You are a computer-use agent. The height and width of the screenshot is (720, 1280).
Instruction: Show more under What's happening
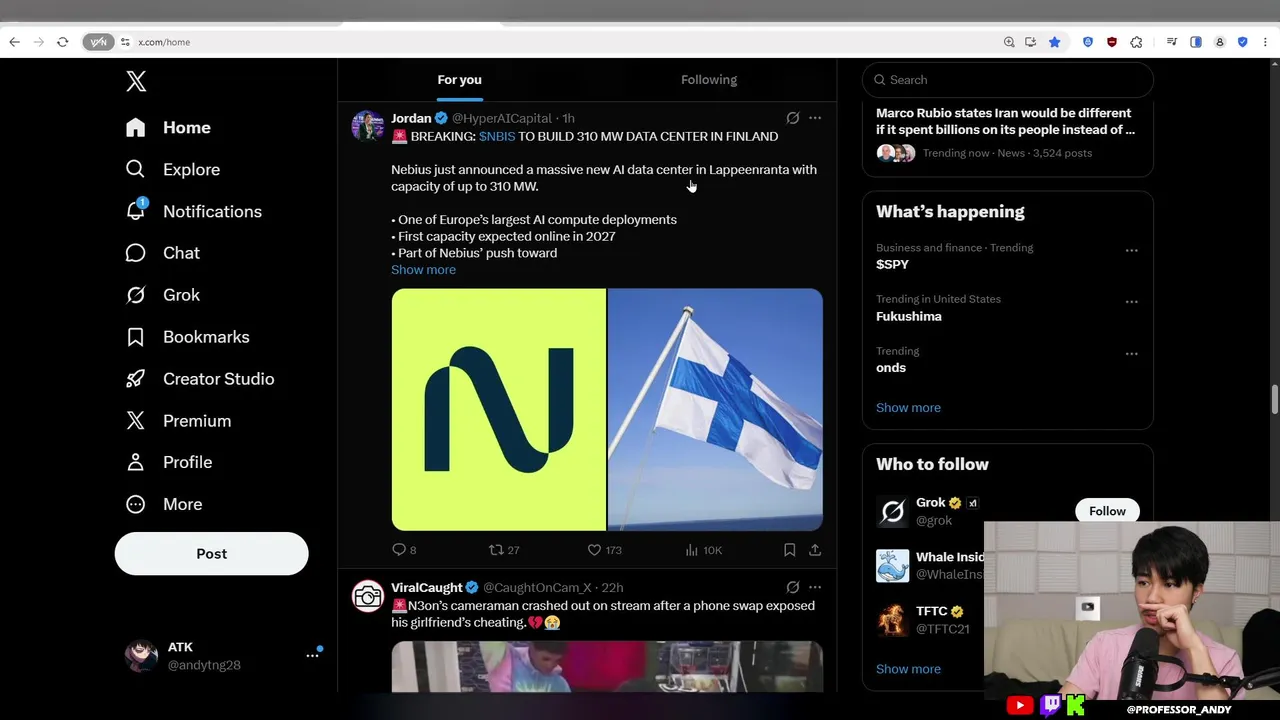tap(908, 408)
